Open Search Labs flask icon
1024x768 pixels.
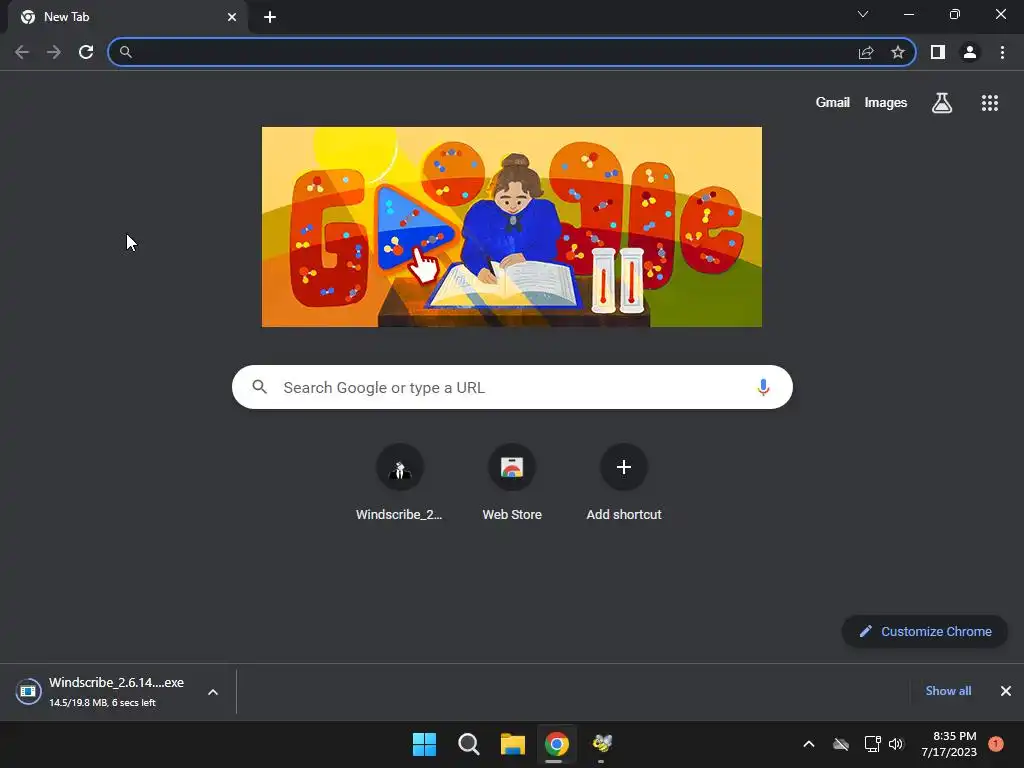942,103
